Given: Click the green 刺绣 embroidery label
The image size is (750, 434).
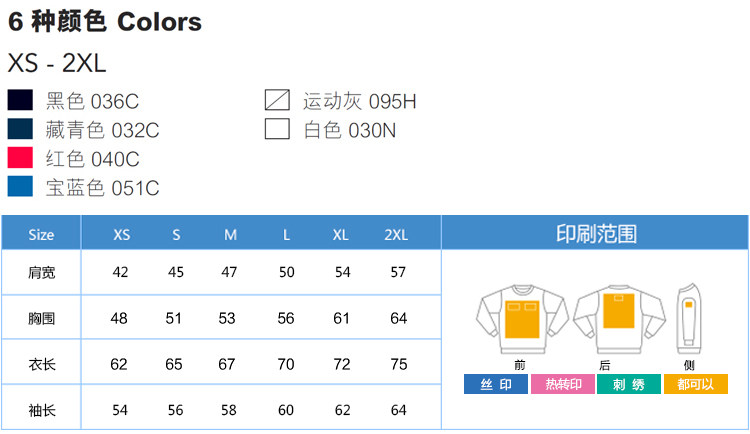Looking at the screenshot, I should point(630,384).
